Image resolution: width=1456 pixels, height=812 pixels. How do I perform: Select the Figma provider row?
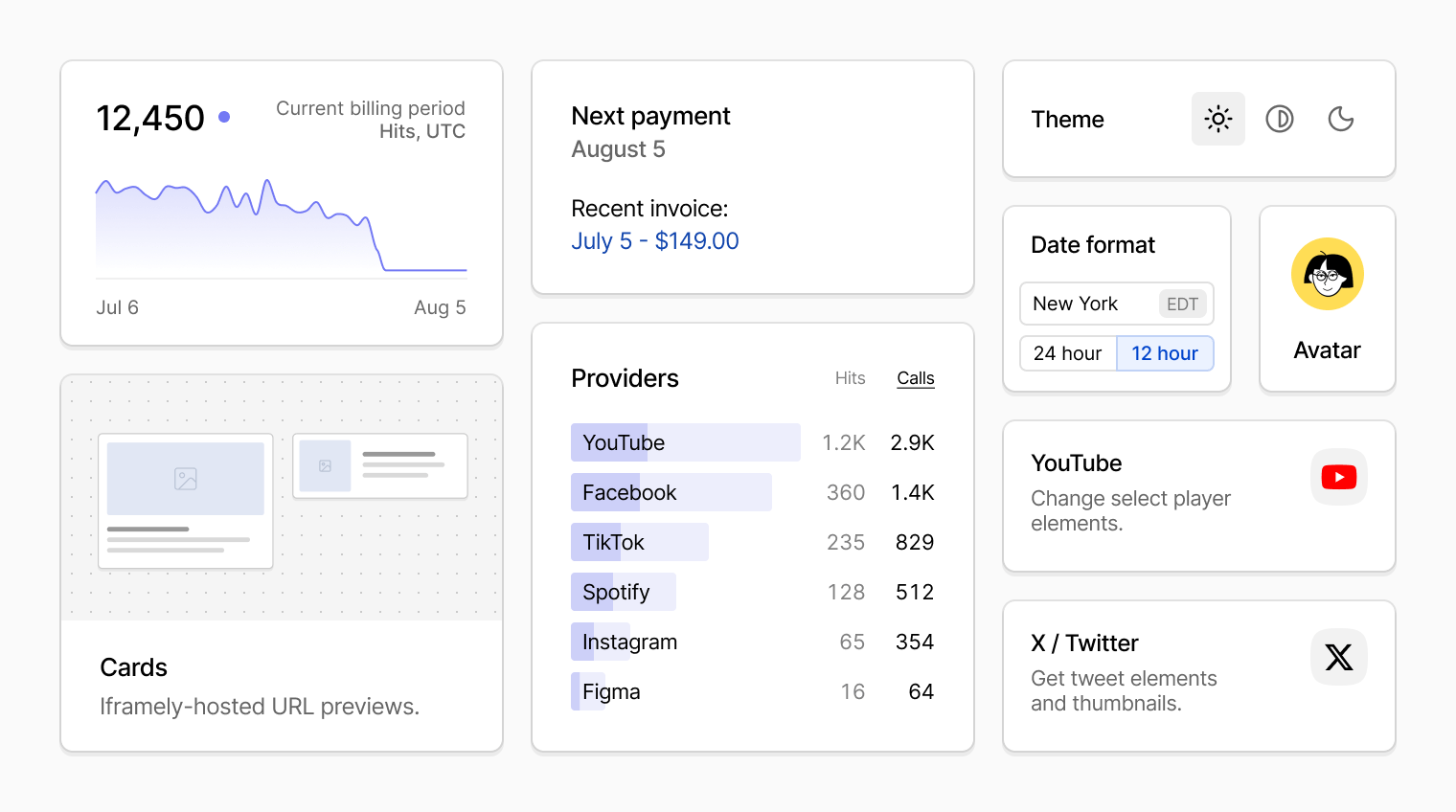click(753, 691)
